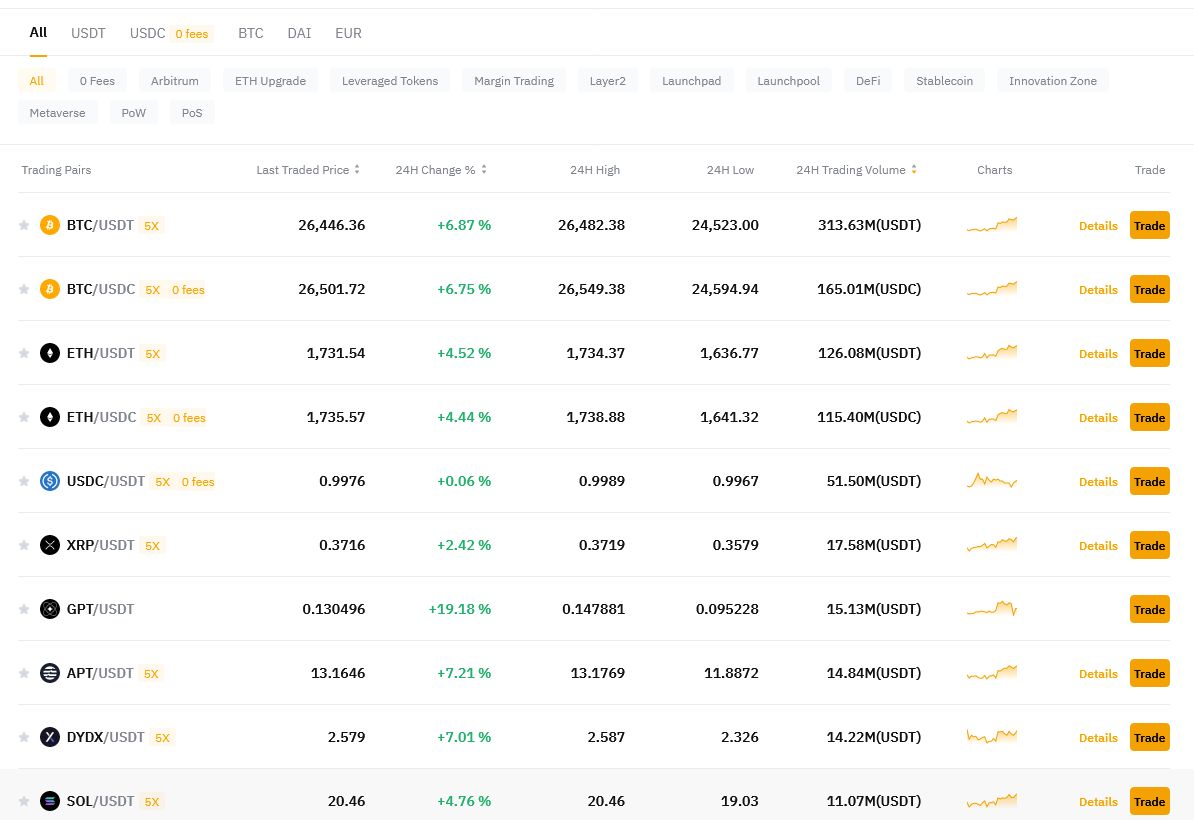This screenshot has width=1194, height=820.
Task: Click the GPT token icon
Action: (x=49, y=609)
